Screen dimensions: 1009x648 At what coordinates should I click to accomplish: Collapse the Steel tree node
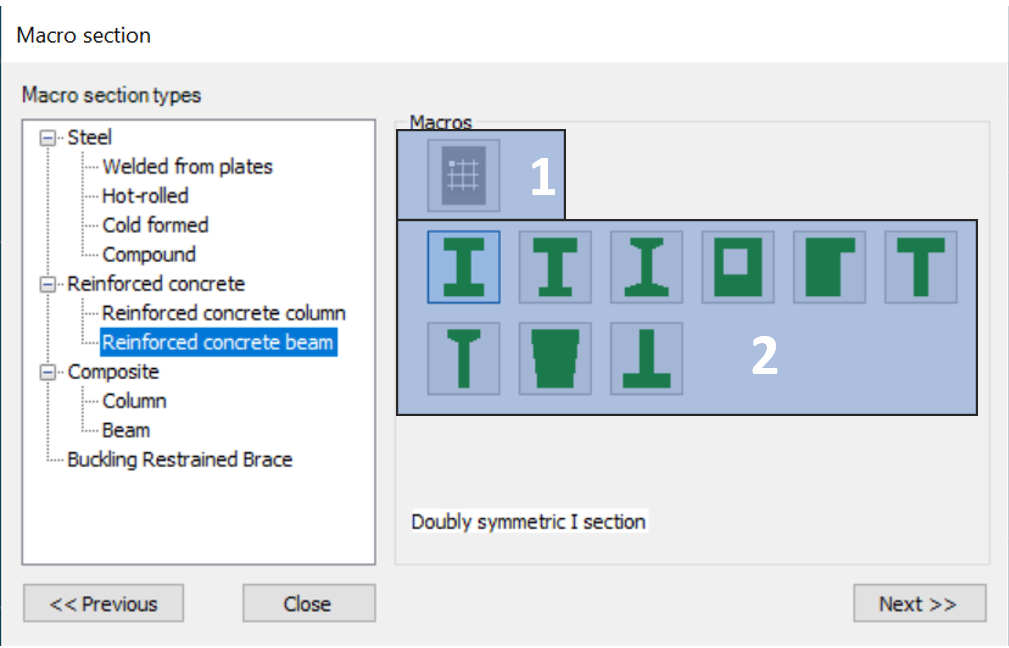(48, 138)
